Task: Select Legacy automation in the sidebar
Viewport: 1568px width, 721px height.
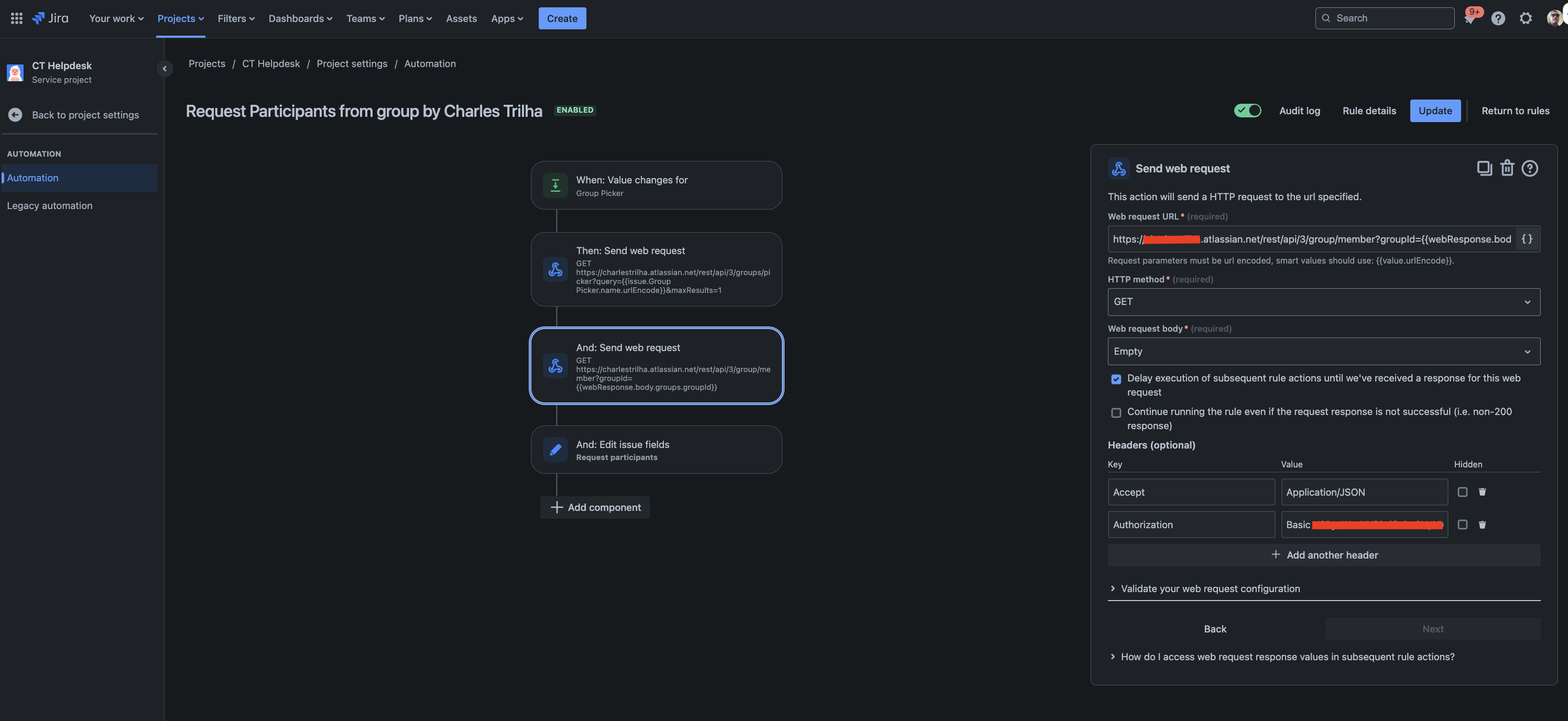Action: point(50,205)
